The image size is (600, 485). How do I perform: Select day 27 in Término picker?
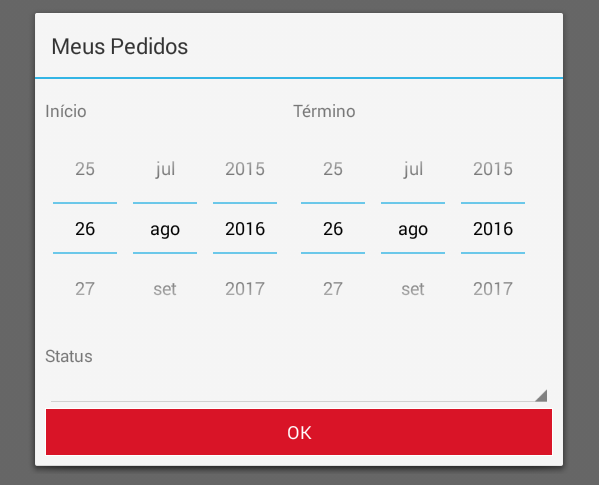pos(333,289)
